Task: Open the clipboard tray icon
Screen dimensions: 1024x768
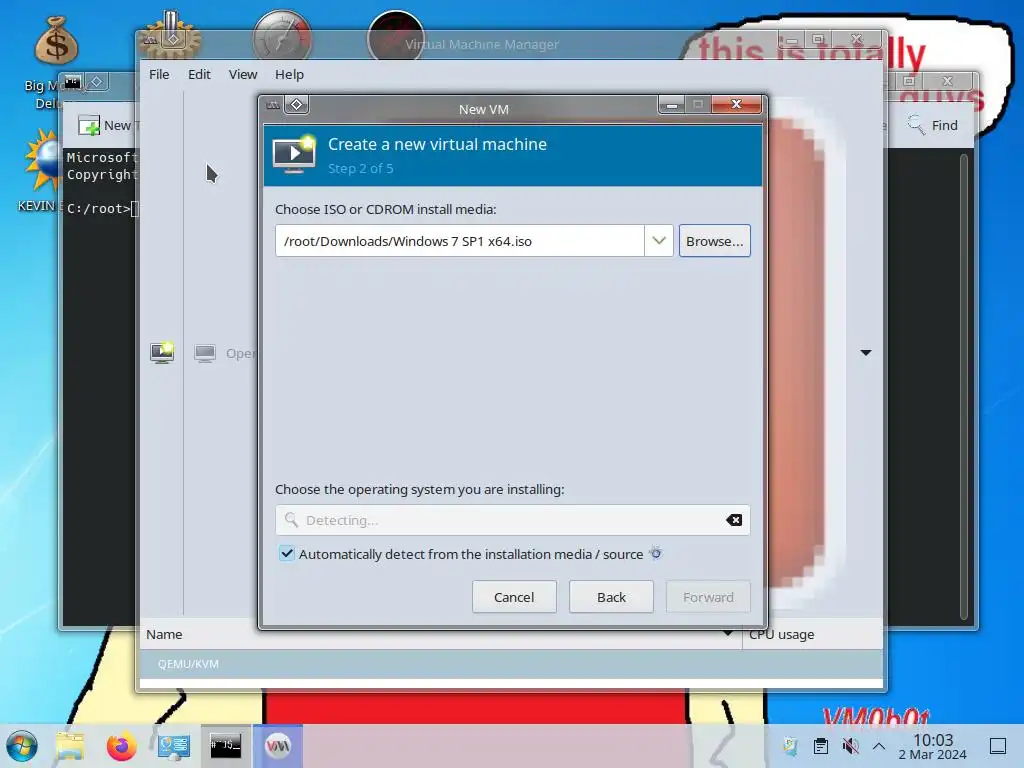Action: pos(821,746)
